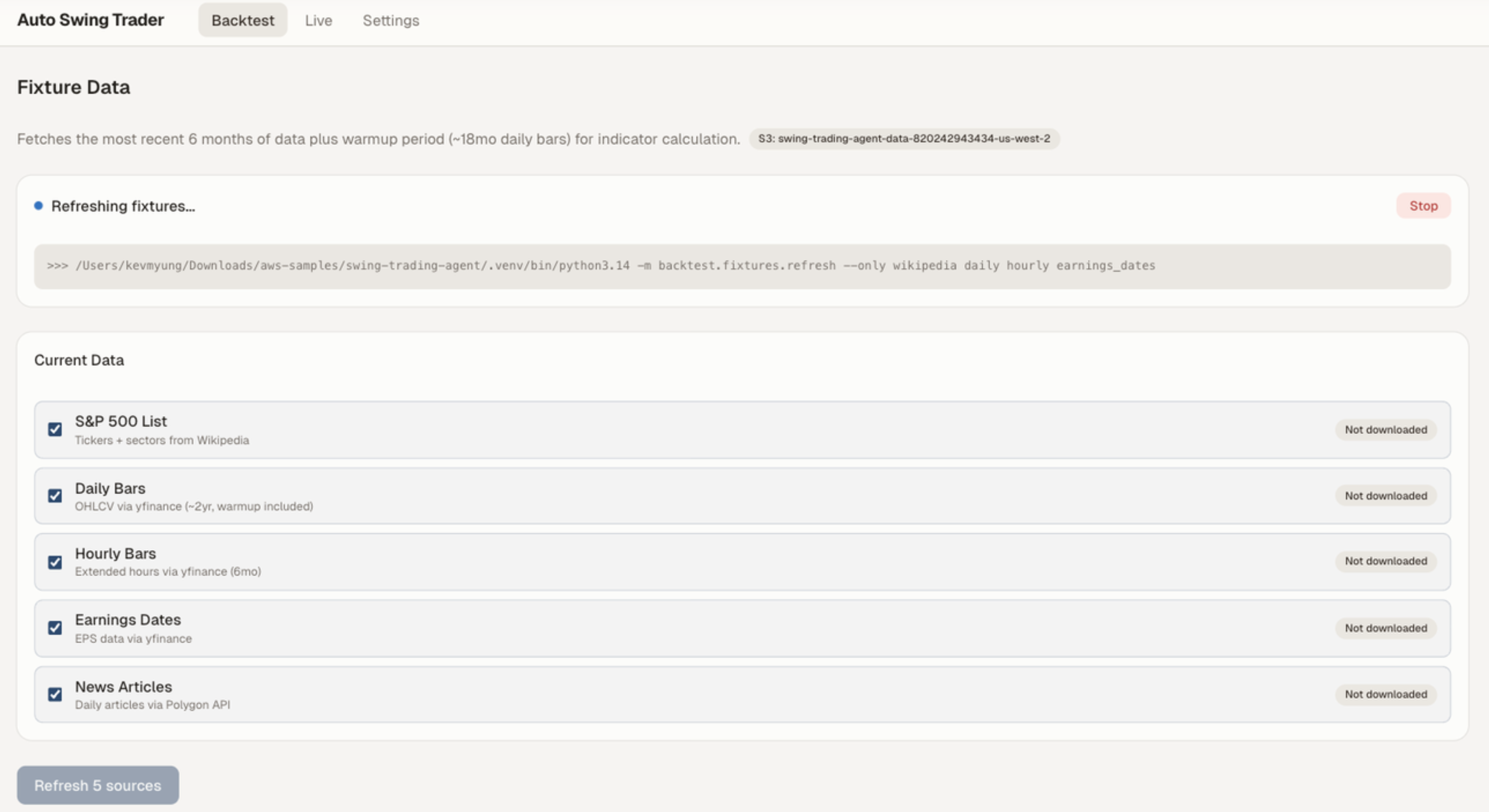Open the Live tab

(319, 20)
